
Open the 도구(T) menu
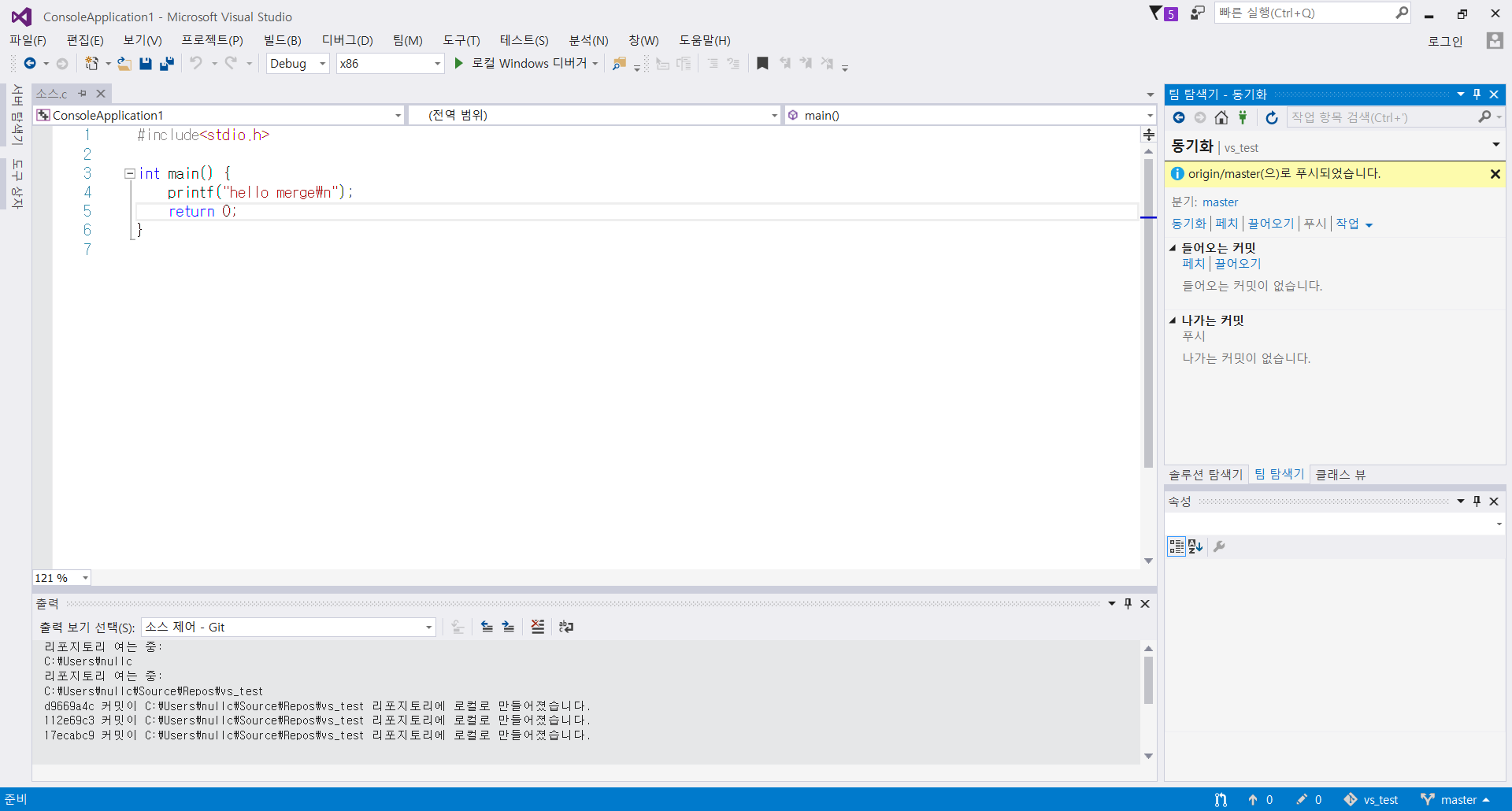[461, 40]
